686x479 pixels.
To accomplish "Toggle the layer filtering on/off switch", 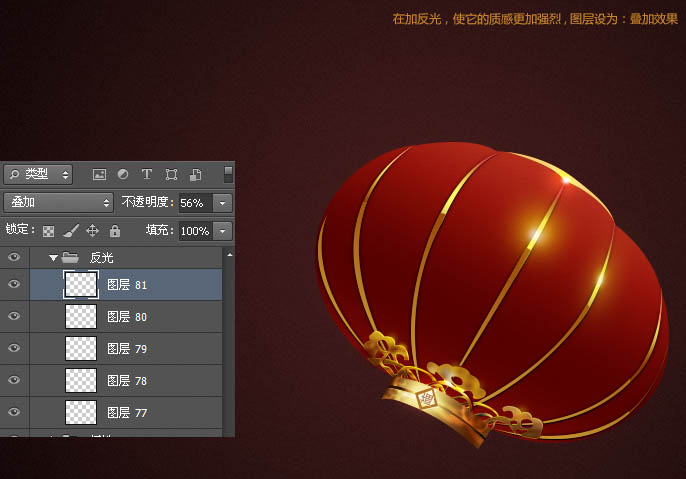I will coord(228,174).
